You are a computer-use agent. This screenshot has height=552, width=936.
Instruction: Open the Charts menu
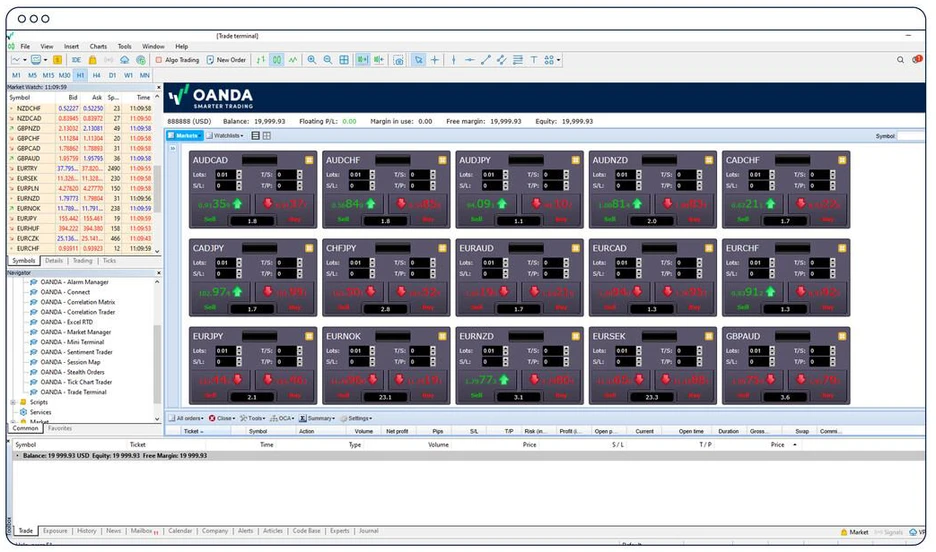click(98, 47)
